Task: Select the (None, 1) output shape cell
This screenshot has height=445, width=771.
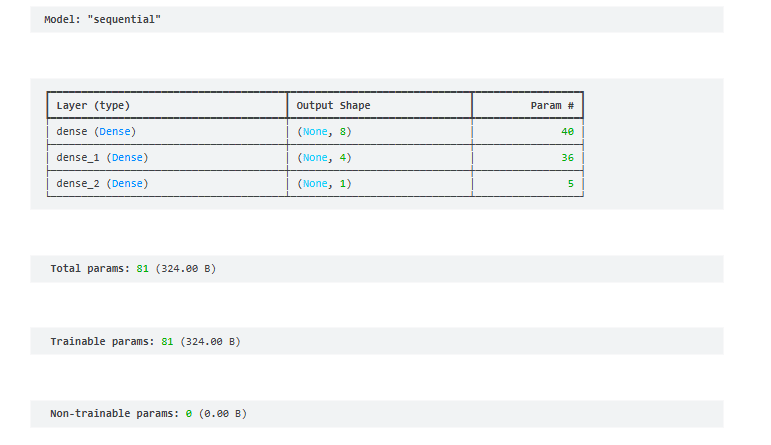Action: (x=324, y=183)
